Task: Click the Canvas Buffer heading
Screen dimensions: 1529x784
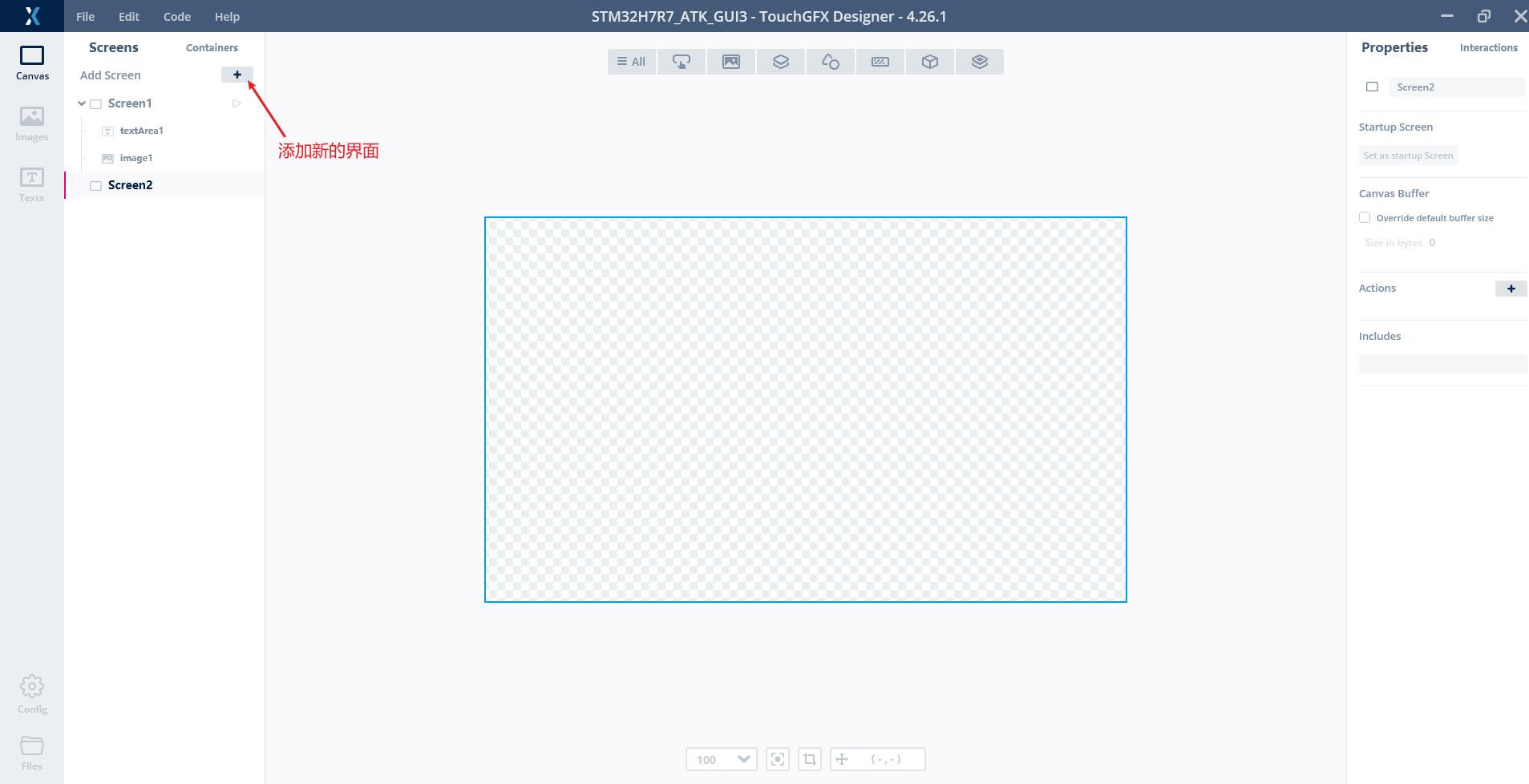Action: [1393, 193]
